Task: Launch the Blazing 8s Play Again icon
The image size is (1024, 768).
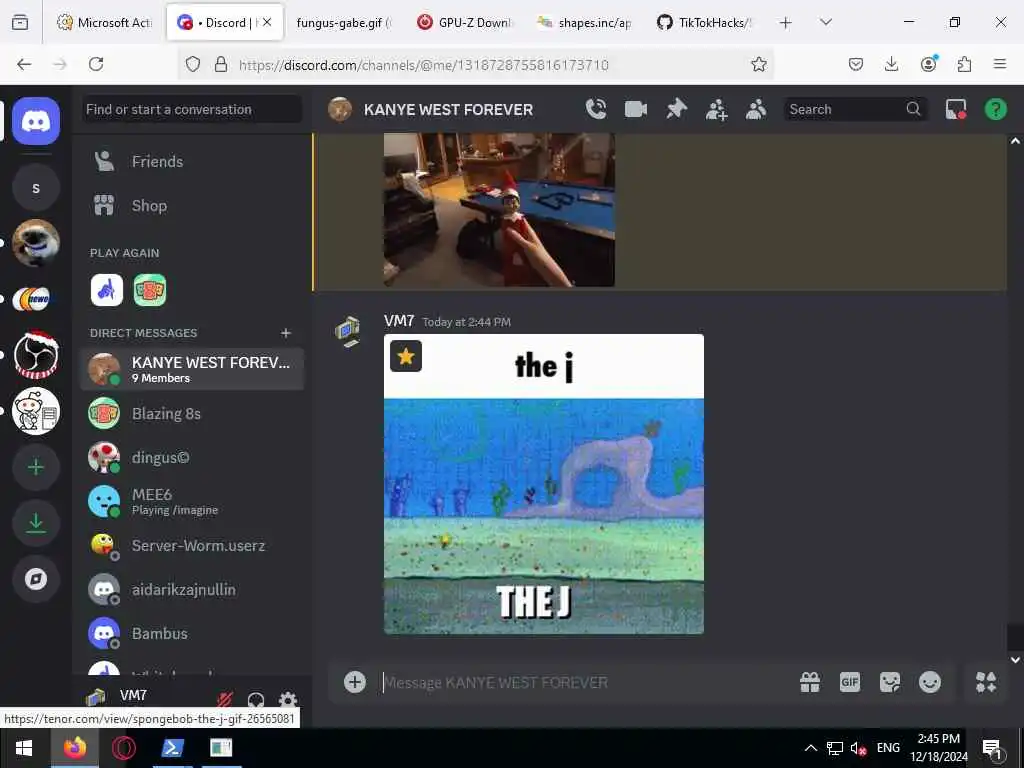Action: [150, 290]
